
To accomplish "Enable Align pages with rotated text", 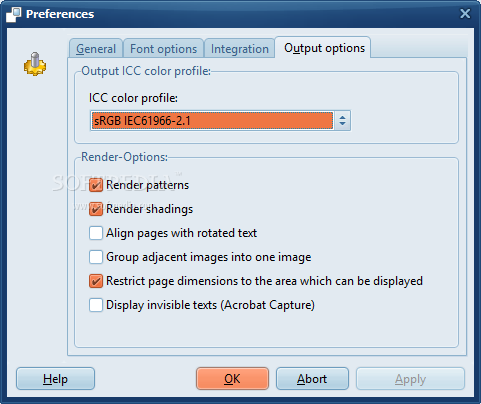I will point(96,233).
